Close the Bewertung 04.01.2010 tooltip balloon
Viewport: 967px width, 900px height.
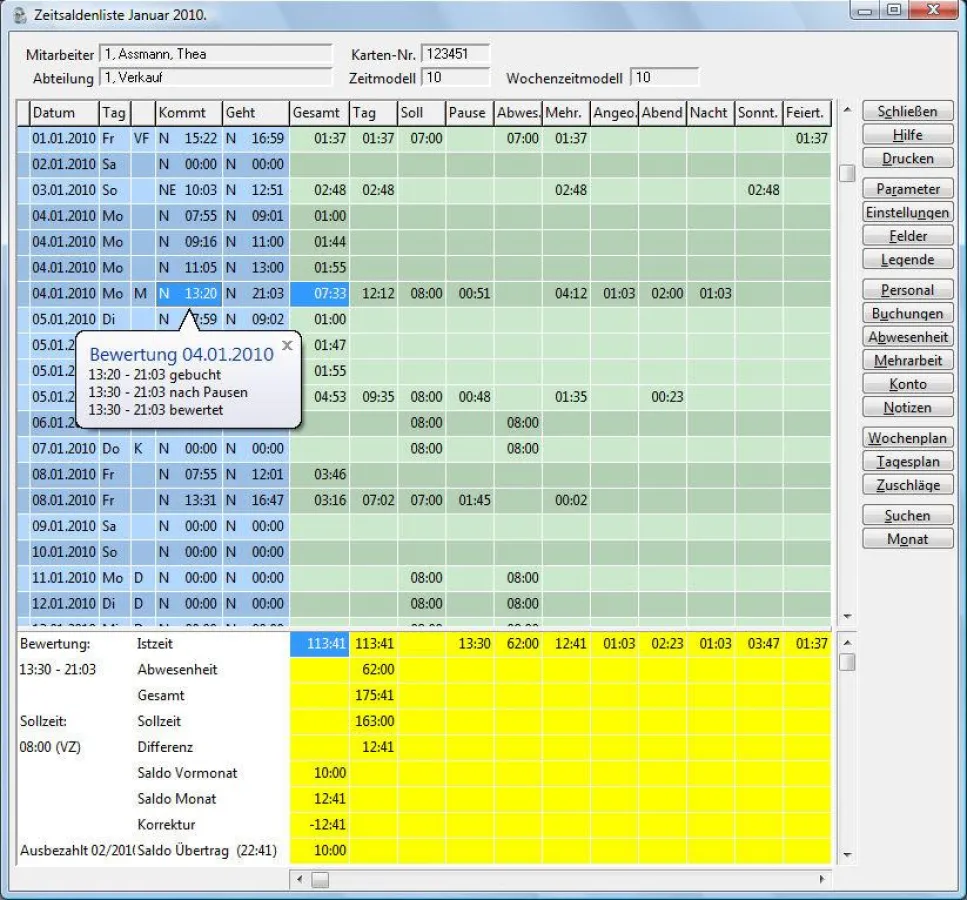(287, 345)
